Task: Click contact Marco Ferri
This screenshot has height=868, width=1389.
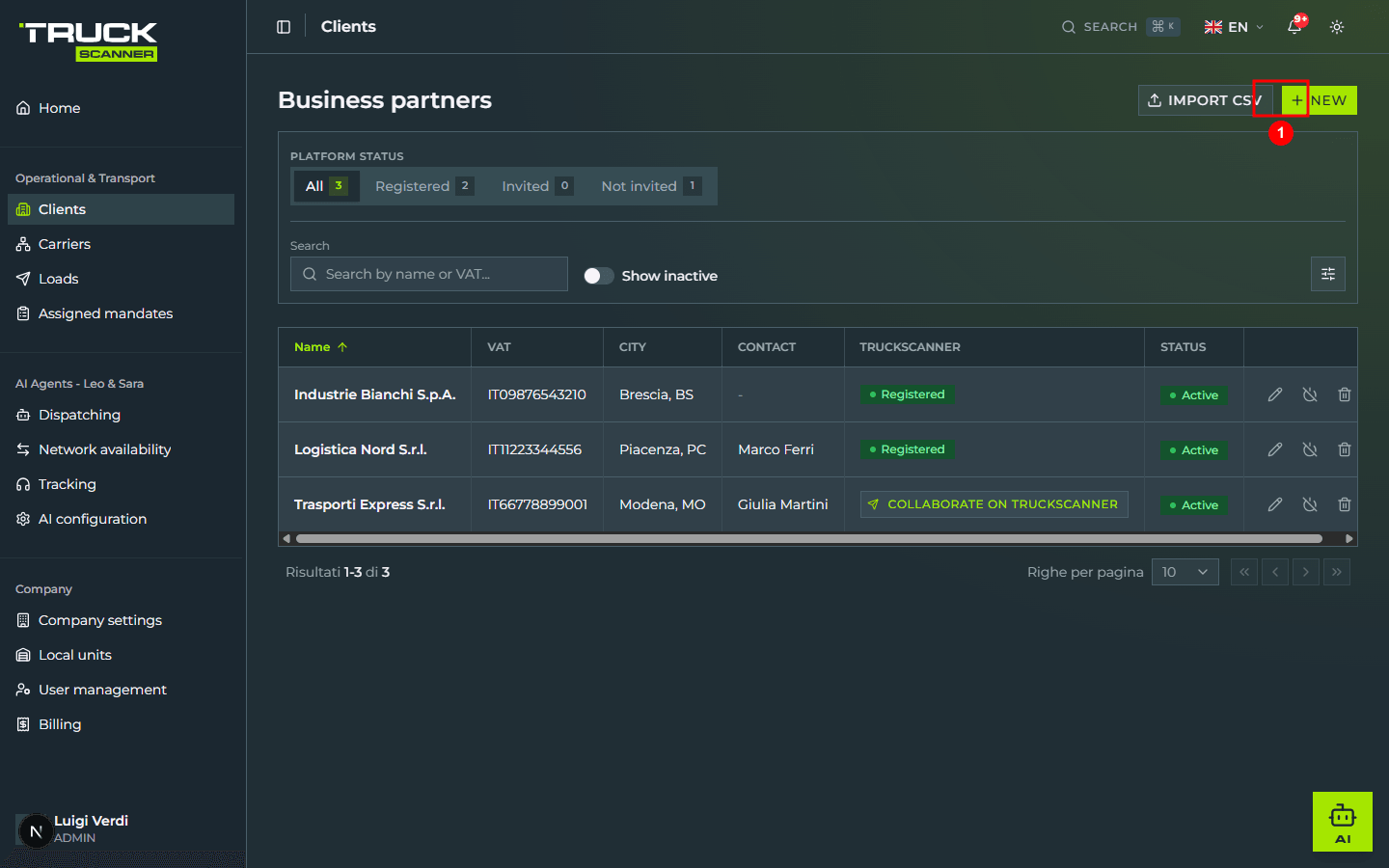Action: click(x=776, y=449)
